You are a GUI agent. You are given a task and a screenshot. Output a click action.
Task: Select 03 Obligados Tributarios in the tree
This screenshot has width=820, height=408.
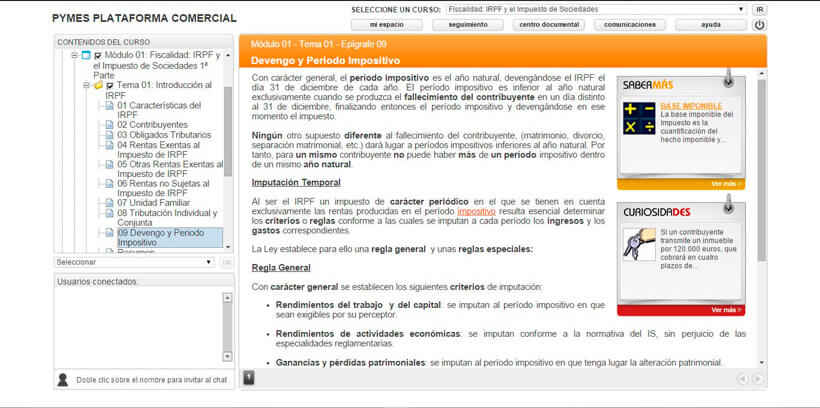tap(164, 135)
